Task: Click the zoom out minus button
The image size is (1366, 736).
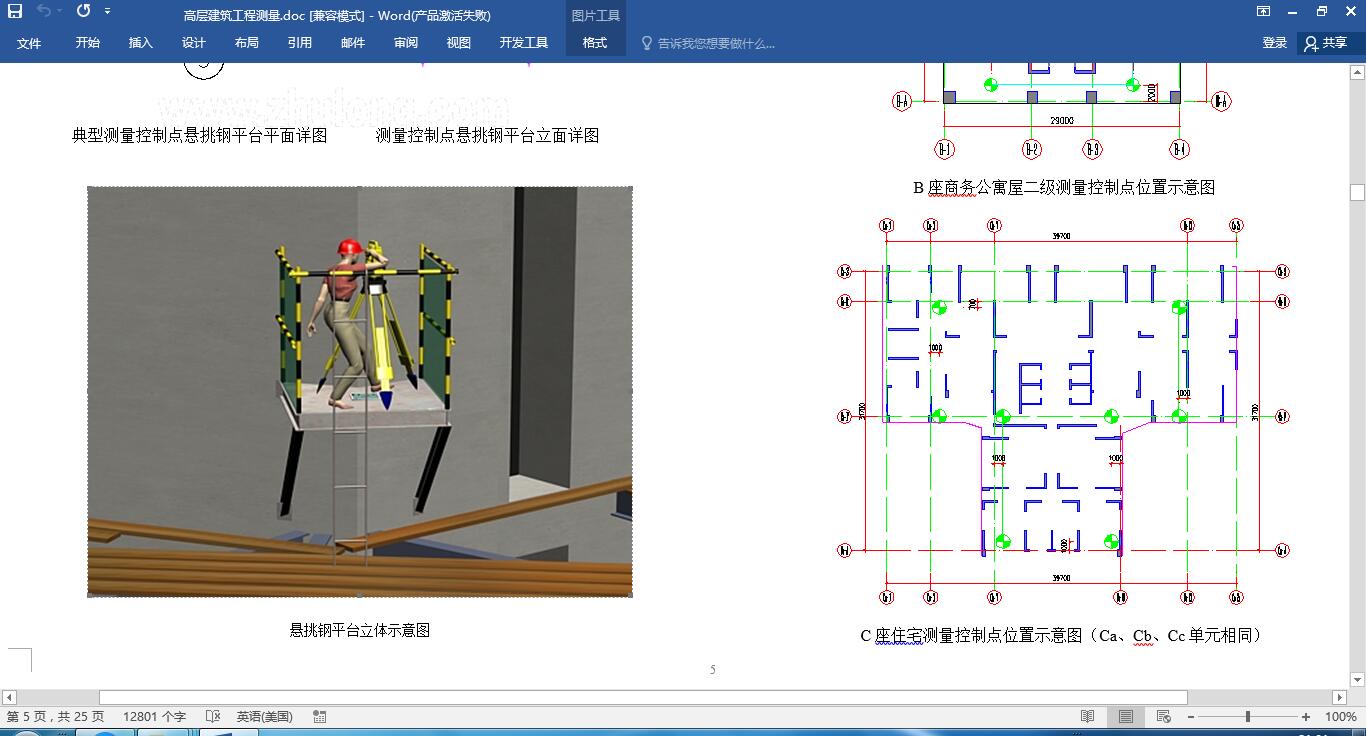Action: (x=1191, y=716)
